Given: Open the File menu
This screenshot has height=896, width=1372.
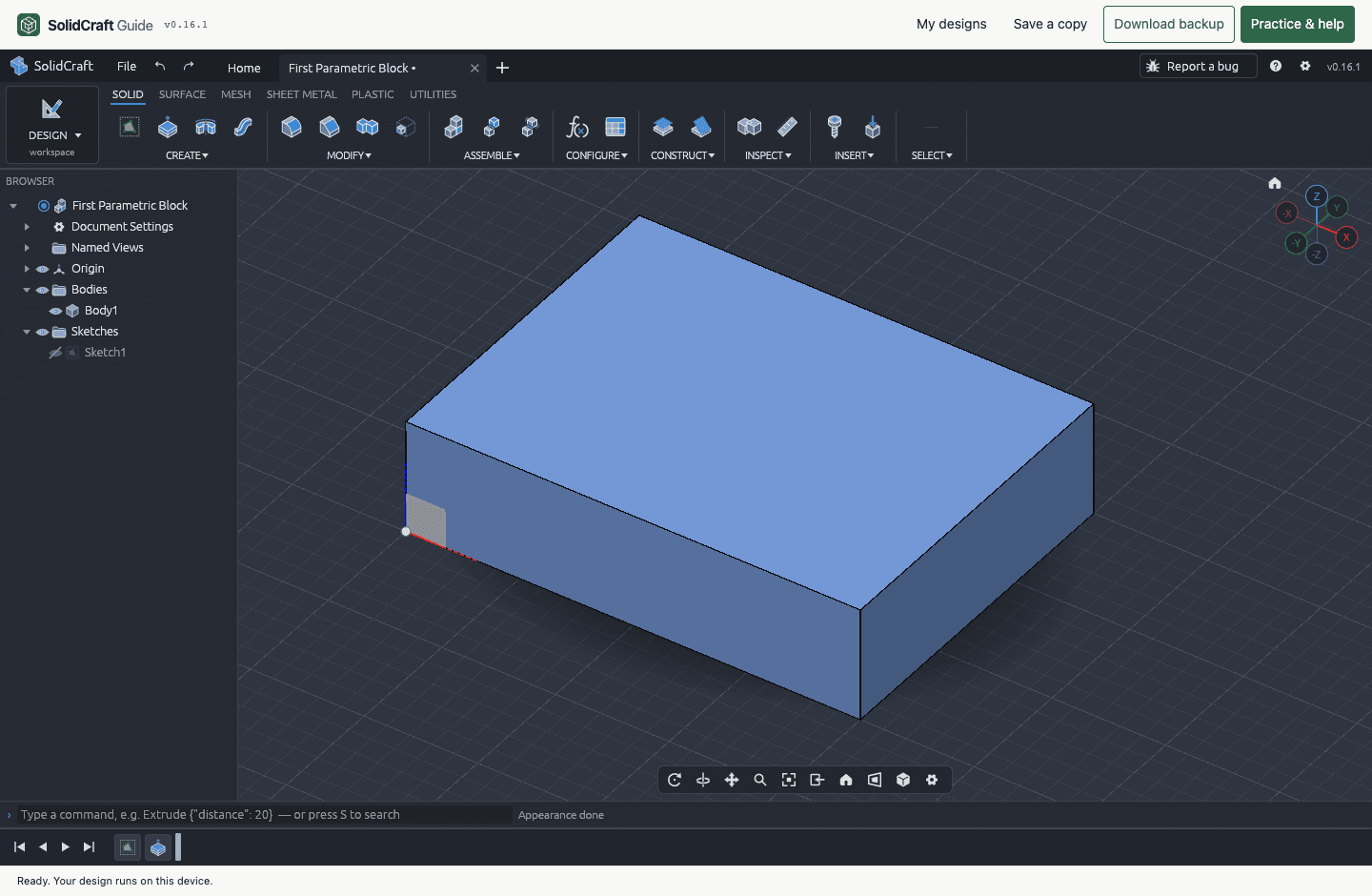Looking at the screenshot, I should (x=127, y=67).
